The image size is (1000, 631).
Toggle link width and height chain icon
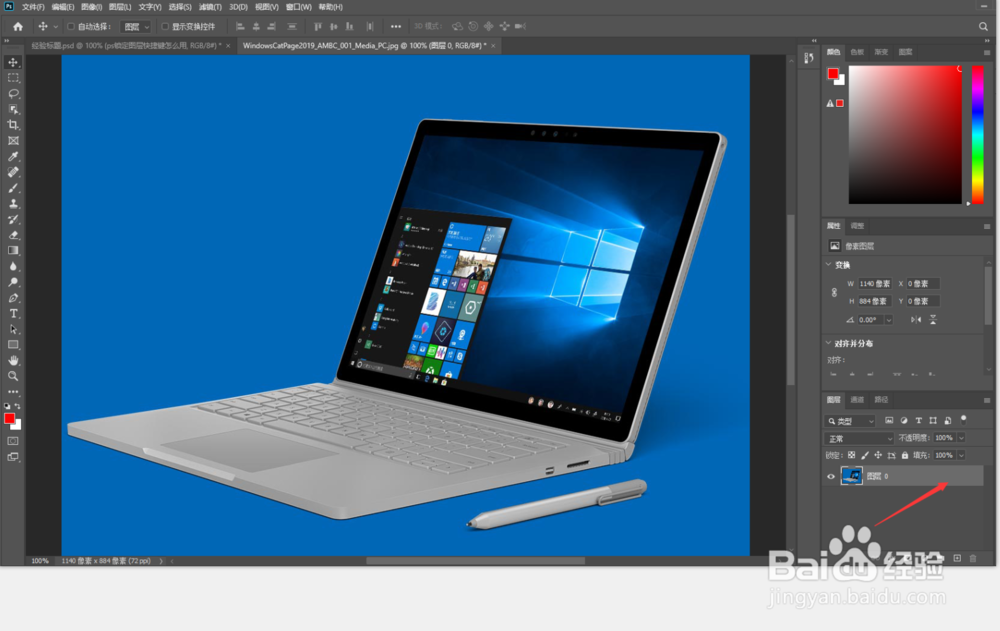click(834, 292)
